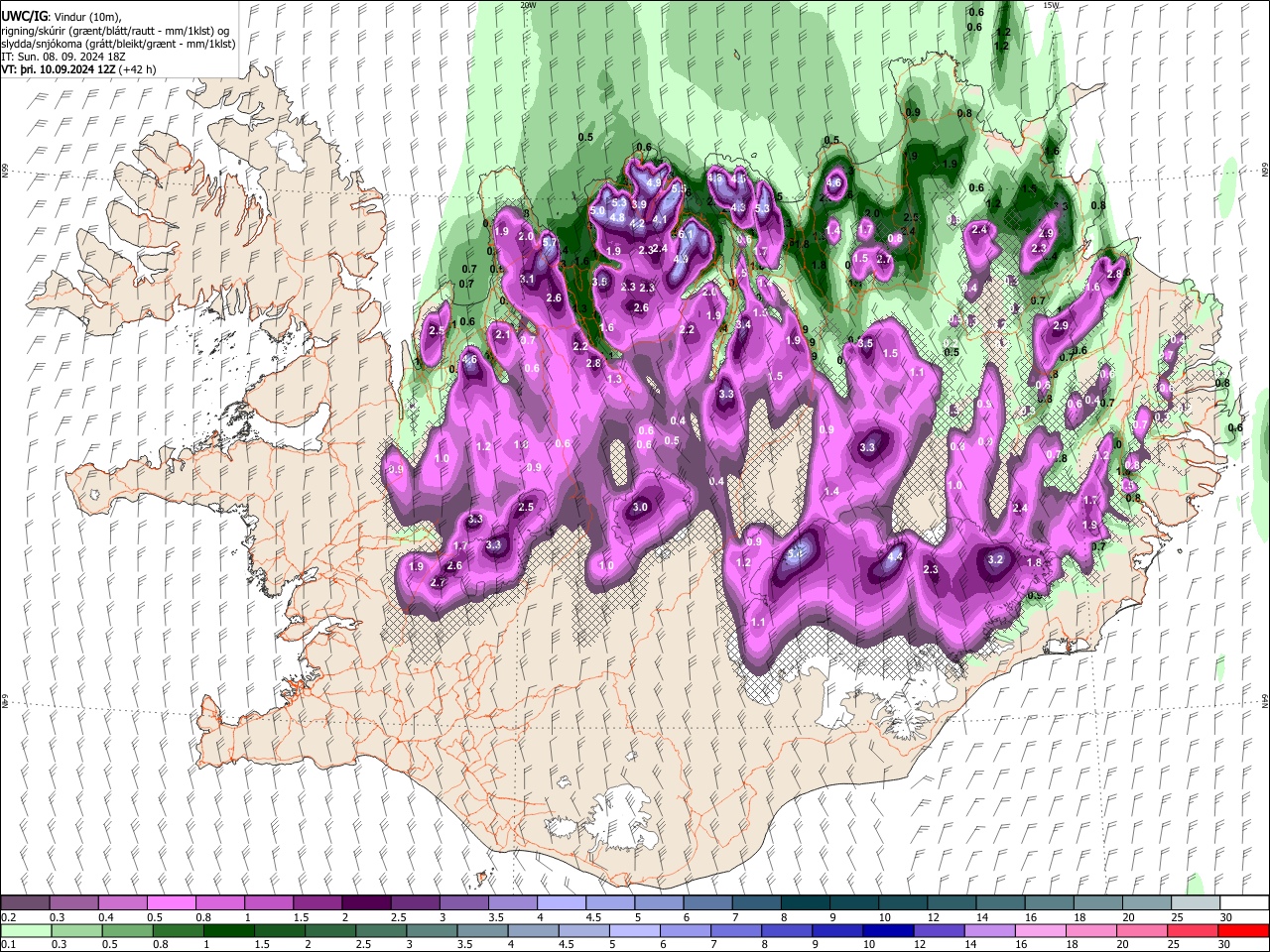Click the 'slydda/snjókoma' legend description line
This screenshot has width=1270, height=952.
click(118, 44)
